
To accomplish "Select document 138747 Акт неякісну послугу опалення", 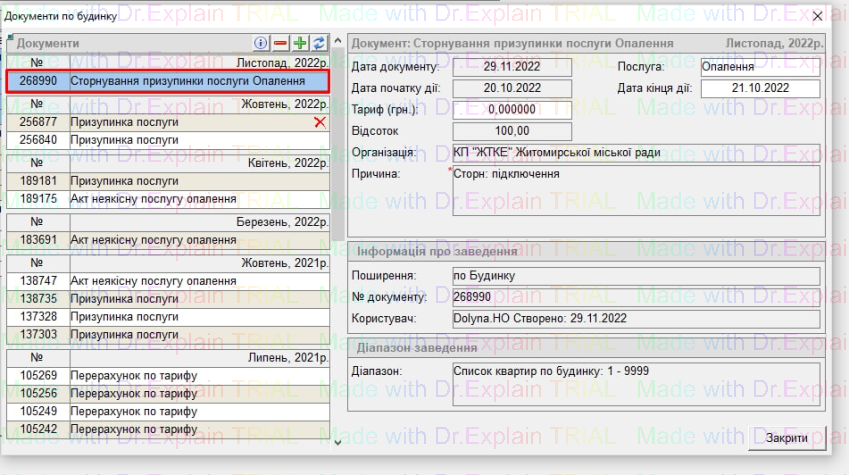I will [x=167, y=282].
